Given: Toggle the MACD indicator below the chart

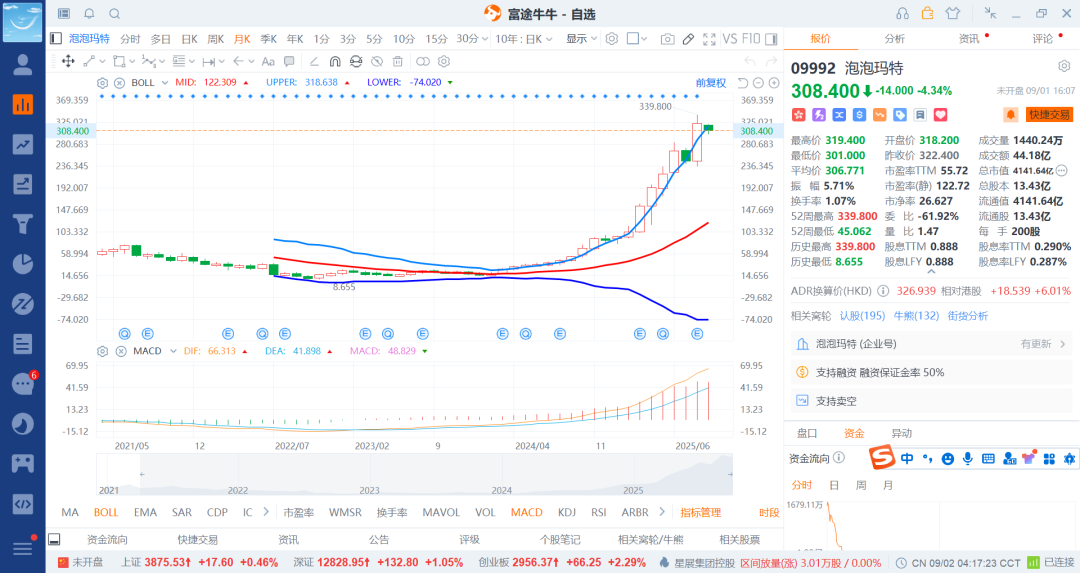Looking at the screenshot, I should click(526, 512).
